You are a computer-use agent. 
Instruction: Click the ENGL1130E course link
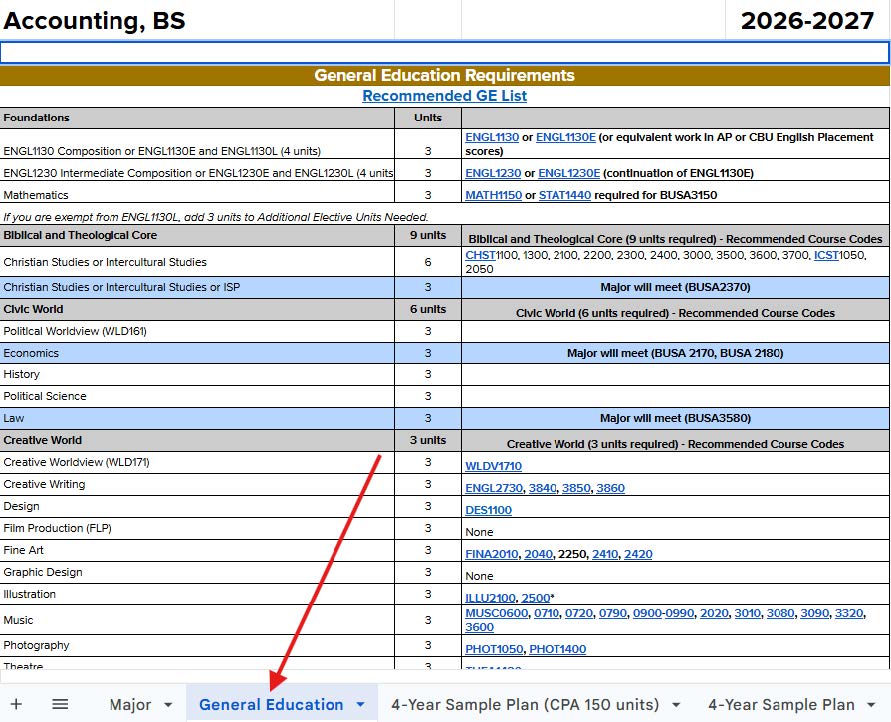click(x=565, y=137)
